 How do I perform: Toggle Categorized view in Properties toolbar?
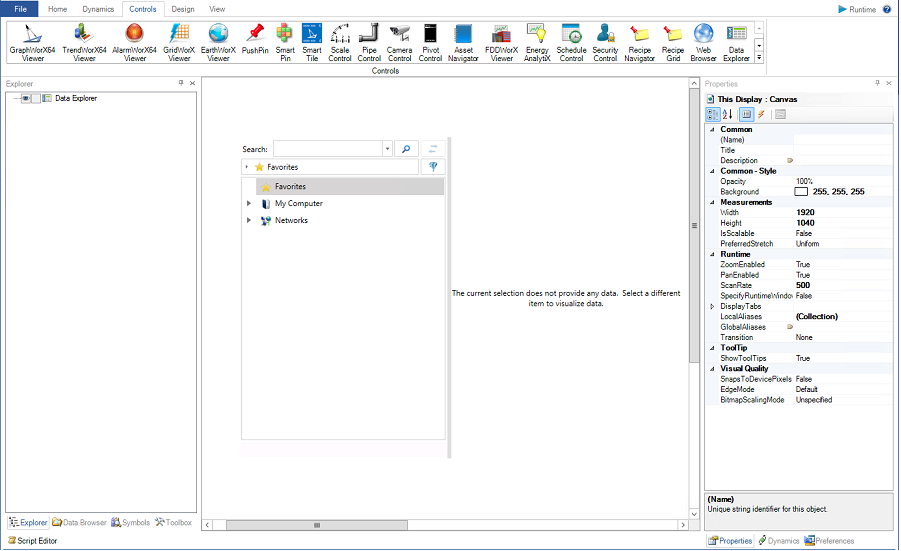(x=712, y=114)
